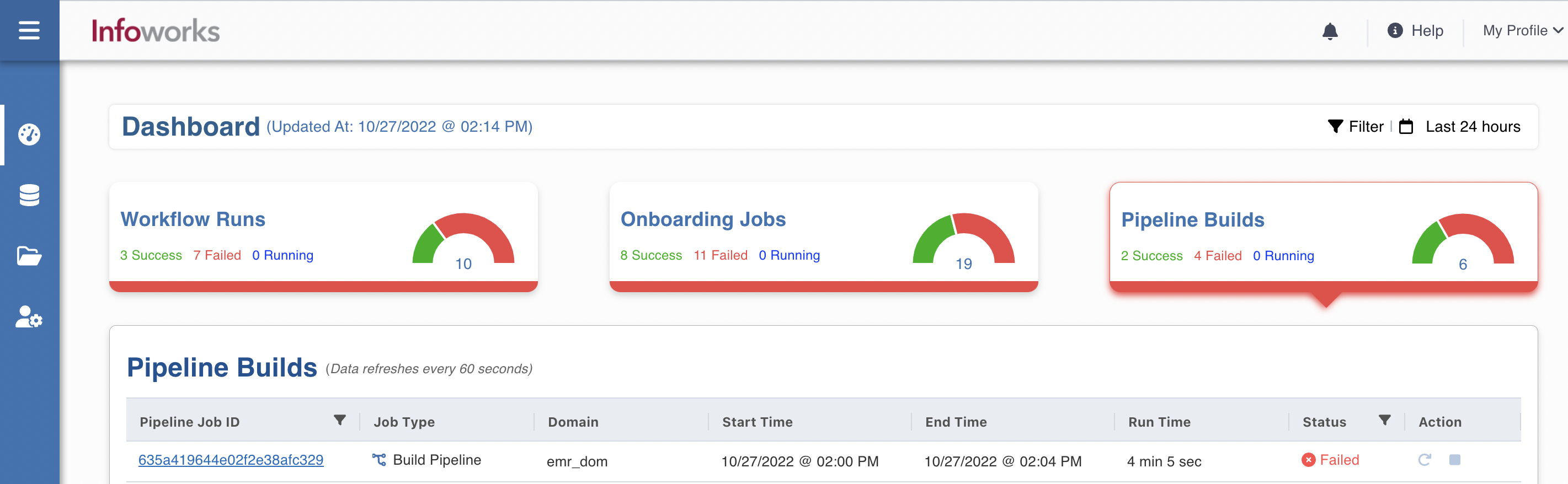Viewport: 1568px width, 484px height.
Task: Click 4 Failed in Pipeline Builds card
Action: pyautogui.click(x=1218, y=256)
